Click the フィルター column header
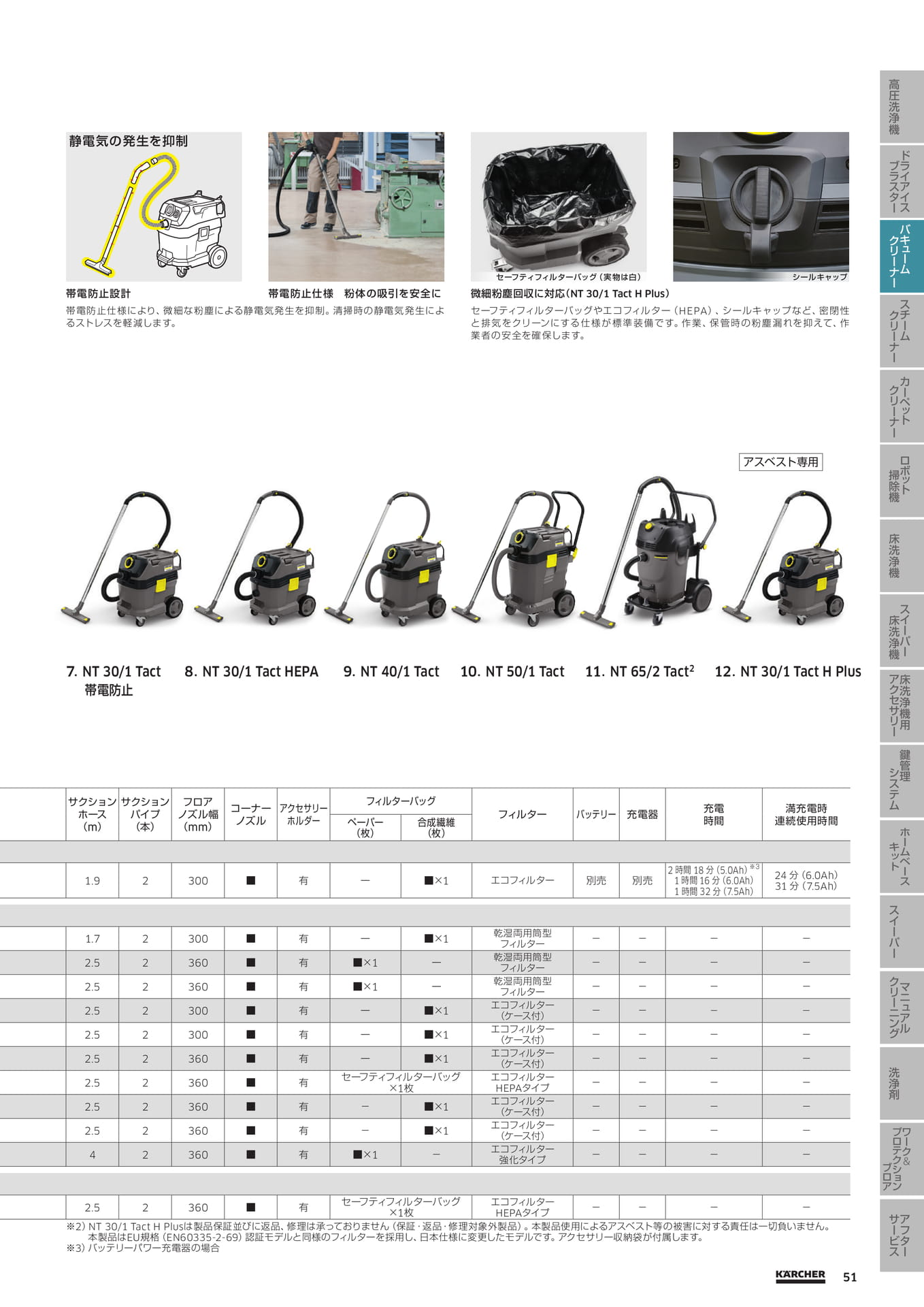 (523, 814)
